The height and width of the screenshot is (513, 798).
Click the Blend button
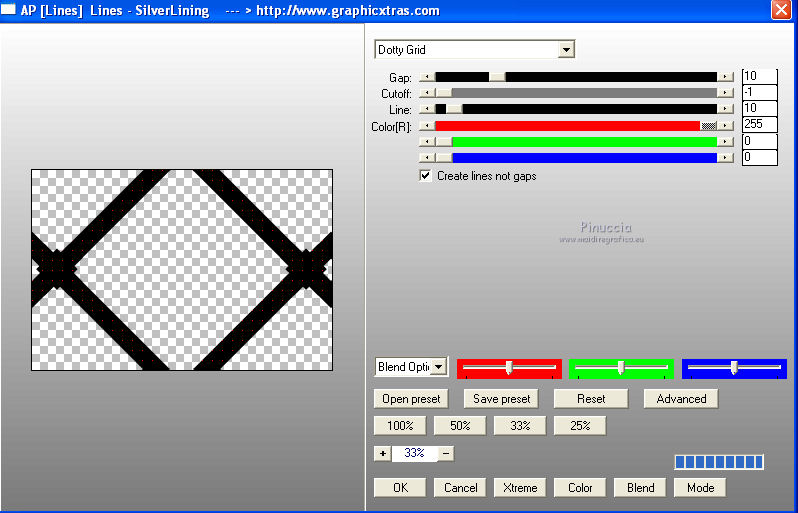[x=640, y=488]
